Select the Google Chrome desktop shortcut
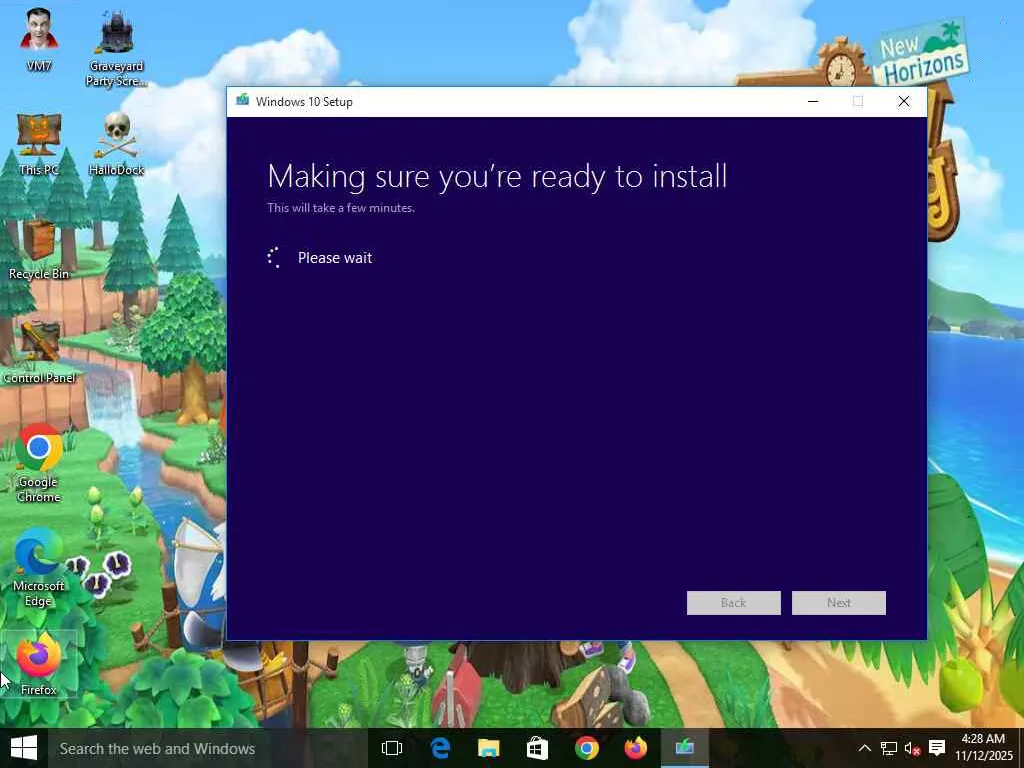The image size is (1024, 768). (x=39, y=464)
